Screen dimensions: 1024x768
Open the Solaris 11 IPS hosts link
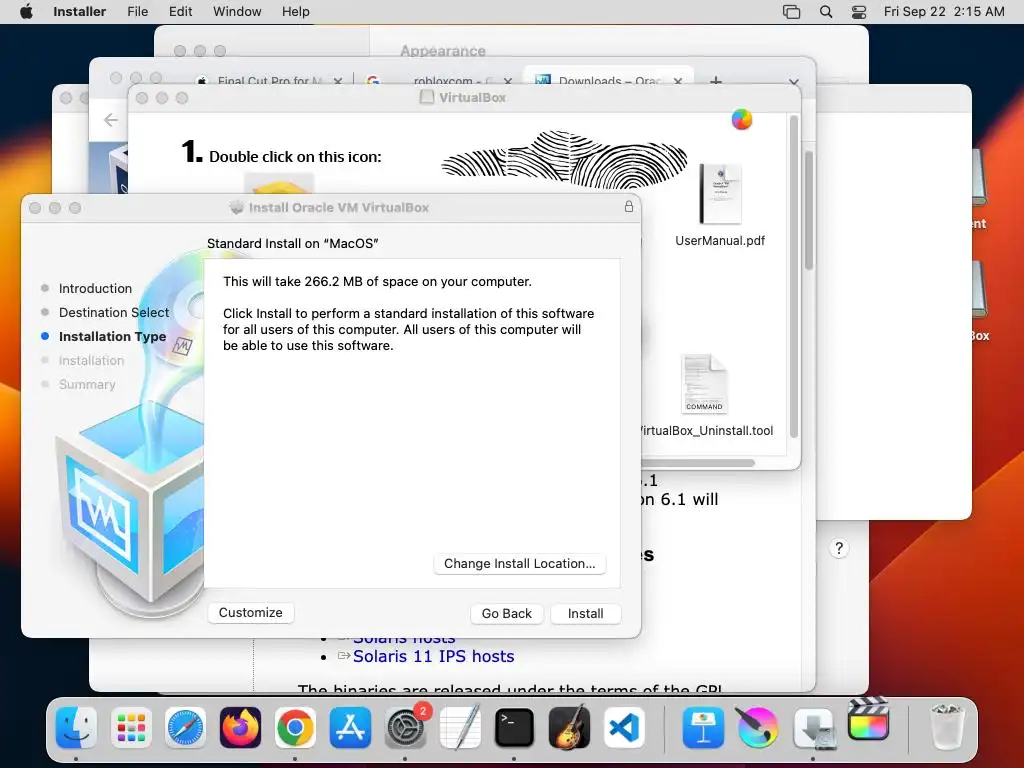click(x=434, y=656)
